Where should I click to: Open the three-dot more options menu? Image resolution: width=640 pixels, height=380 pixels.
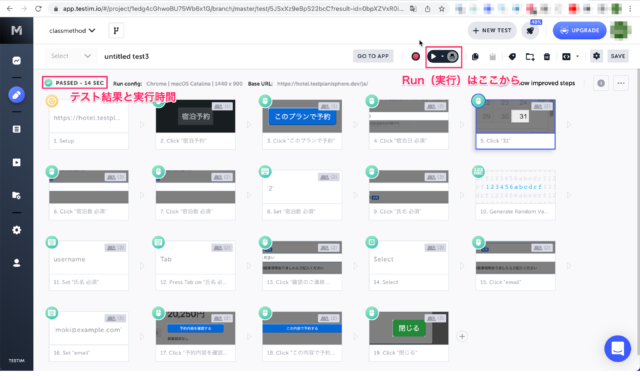point(621,83)
